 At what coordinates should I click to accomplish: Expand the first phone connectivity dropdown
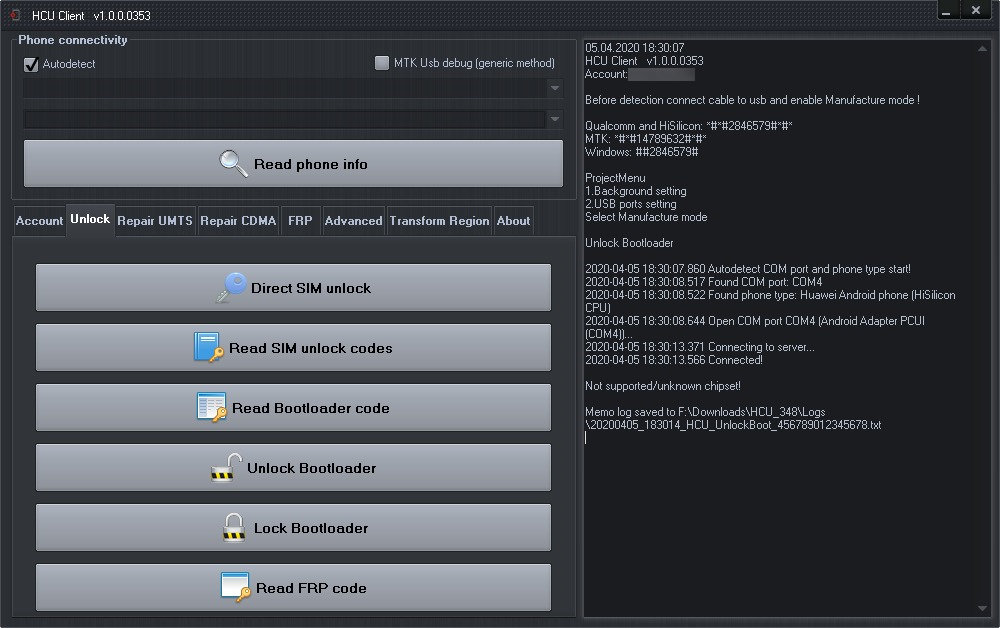[555, 88]
